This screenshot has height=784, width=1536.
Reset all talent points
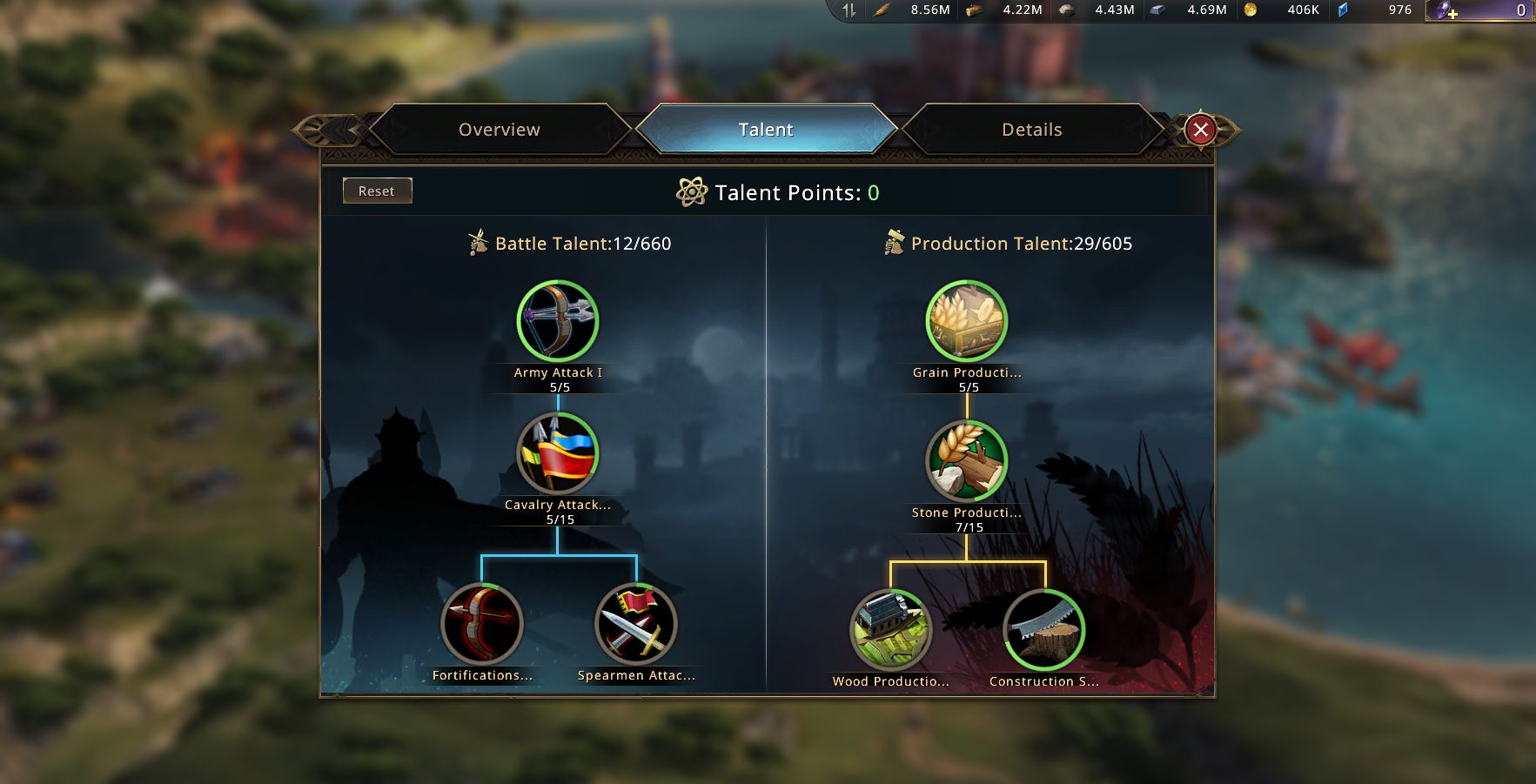point(377,191)
